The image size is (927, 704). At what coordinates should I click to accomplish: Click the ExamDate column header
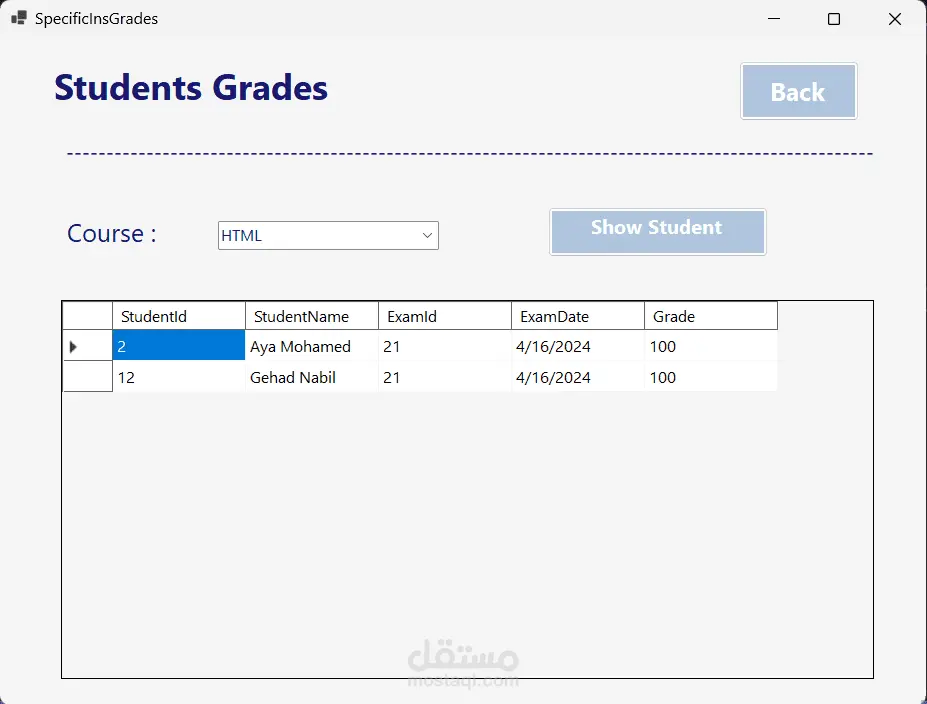click(x=578, y=316)
